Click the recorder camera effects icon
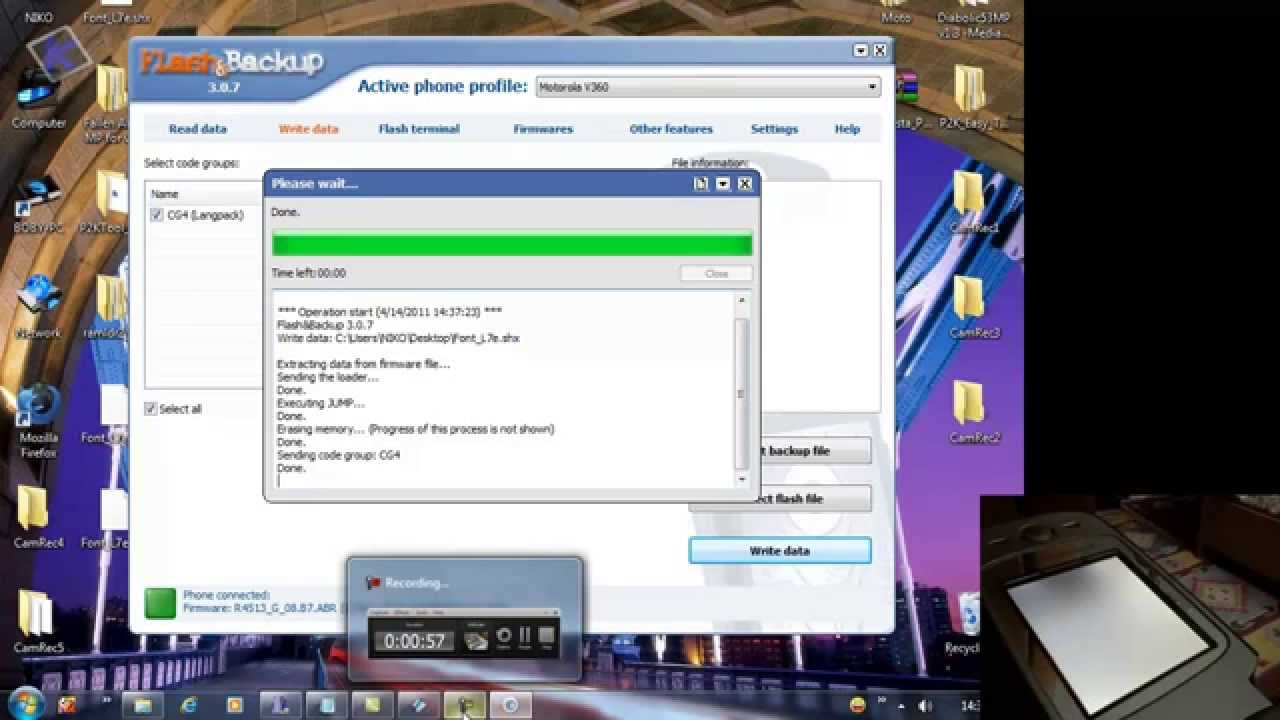 tap(476, 639)
